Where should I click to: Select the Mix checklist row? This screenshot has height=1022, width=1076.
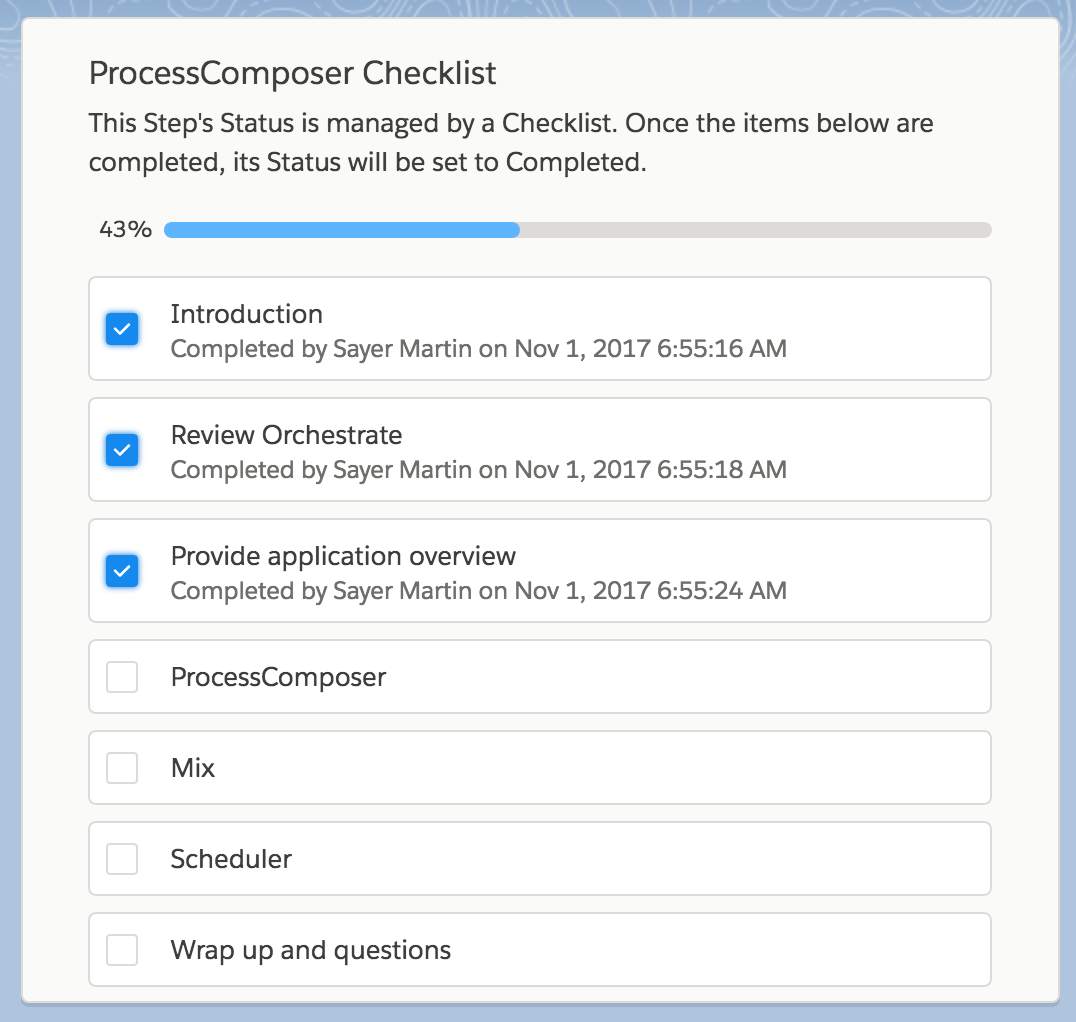point(540,767)
